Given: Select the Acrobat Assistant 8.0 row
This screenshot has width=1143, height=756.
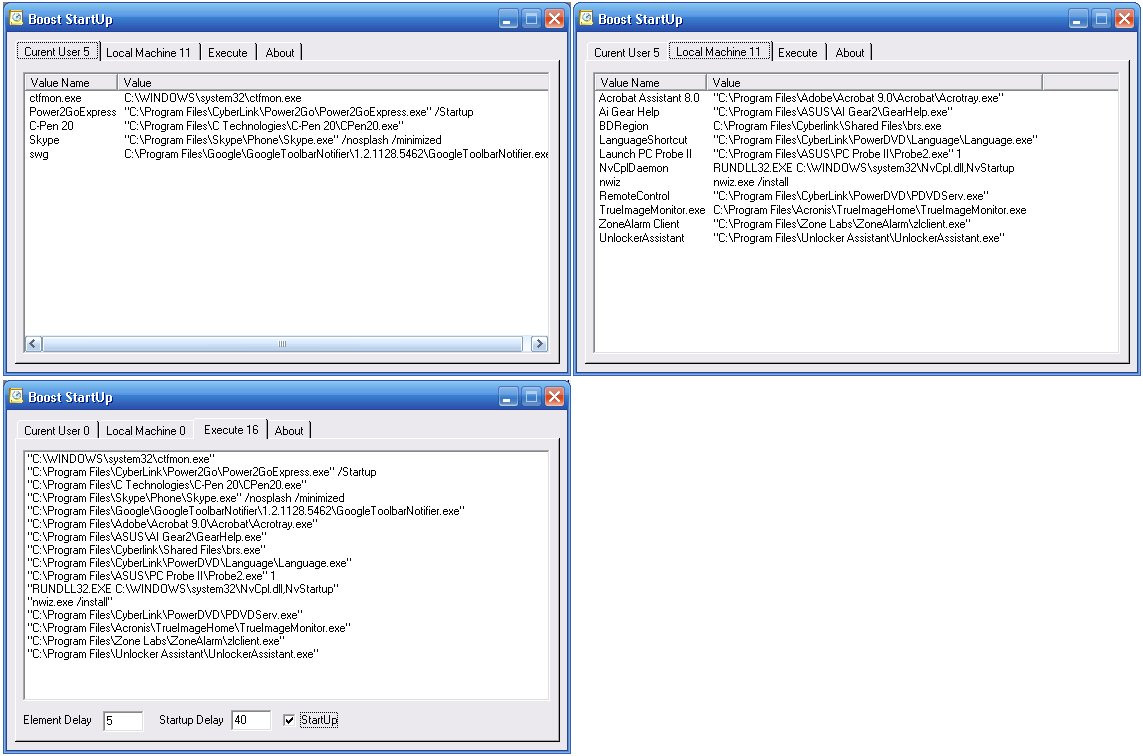Looking at the screenshot, I should tap(857, 98).
